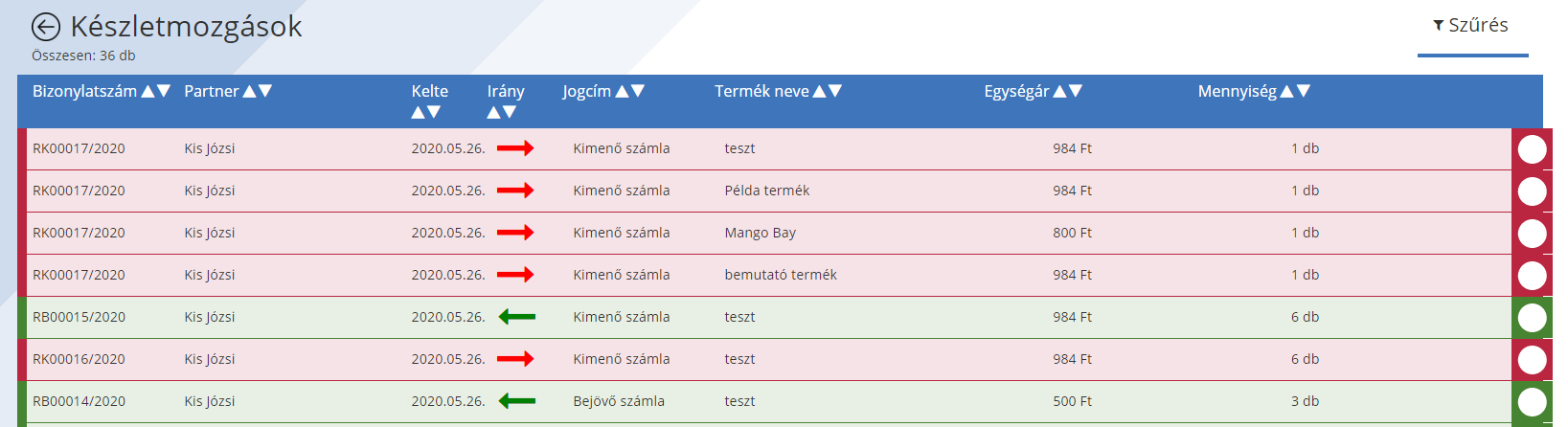This screenshot has height=427, width=1568.
Task: Select the round circle on the Mango Bay row
Action: [1533, 234]
